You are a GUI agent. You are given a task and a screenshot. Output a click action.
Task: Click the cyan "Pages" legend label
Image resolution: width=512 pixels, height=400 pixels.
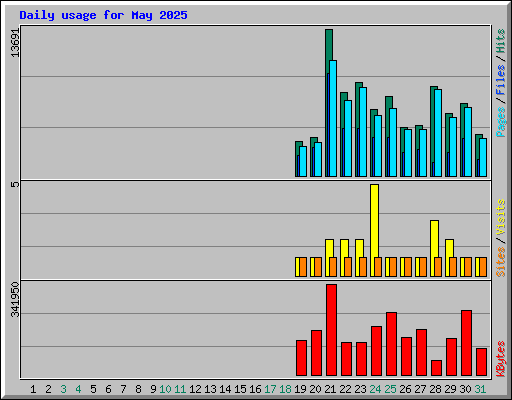coord(501,122)
